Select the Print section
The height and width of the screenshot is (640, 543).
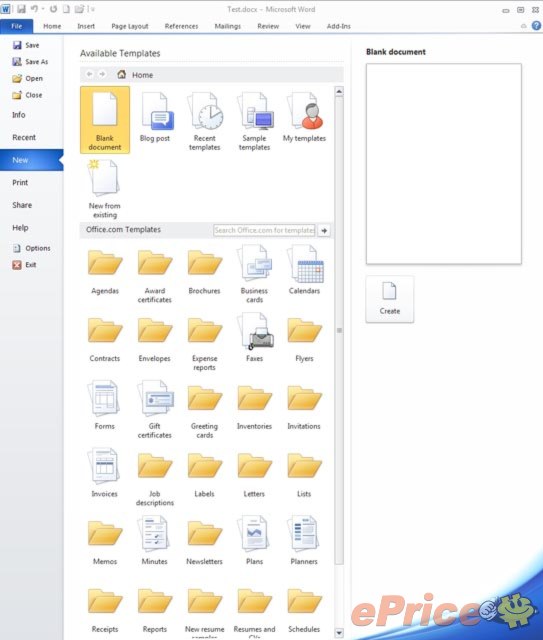(20, 182)
